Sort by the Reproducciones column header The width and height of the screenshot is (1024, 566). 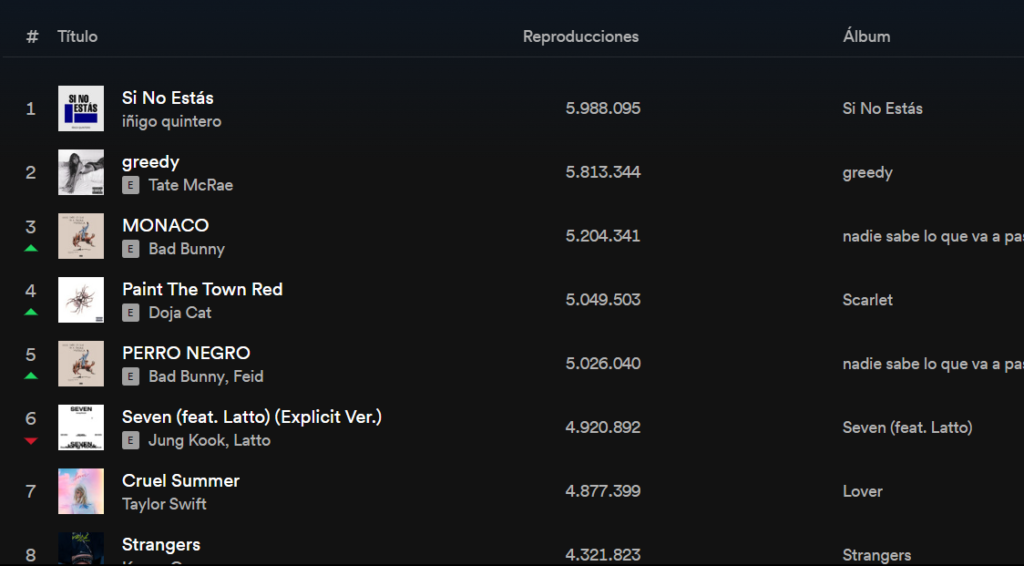[581, 37]
